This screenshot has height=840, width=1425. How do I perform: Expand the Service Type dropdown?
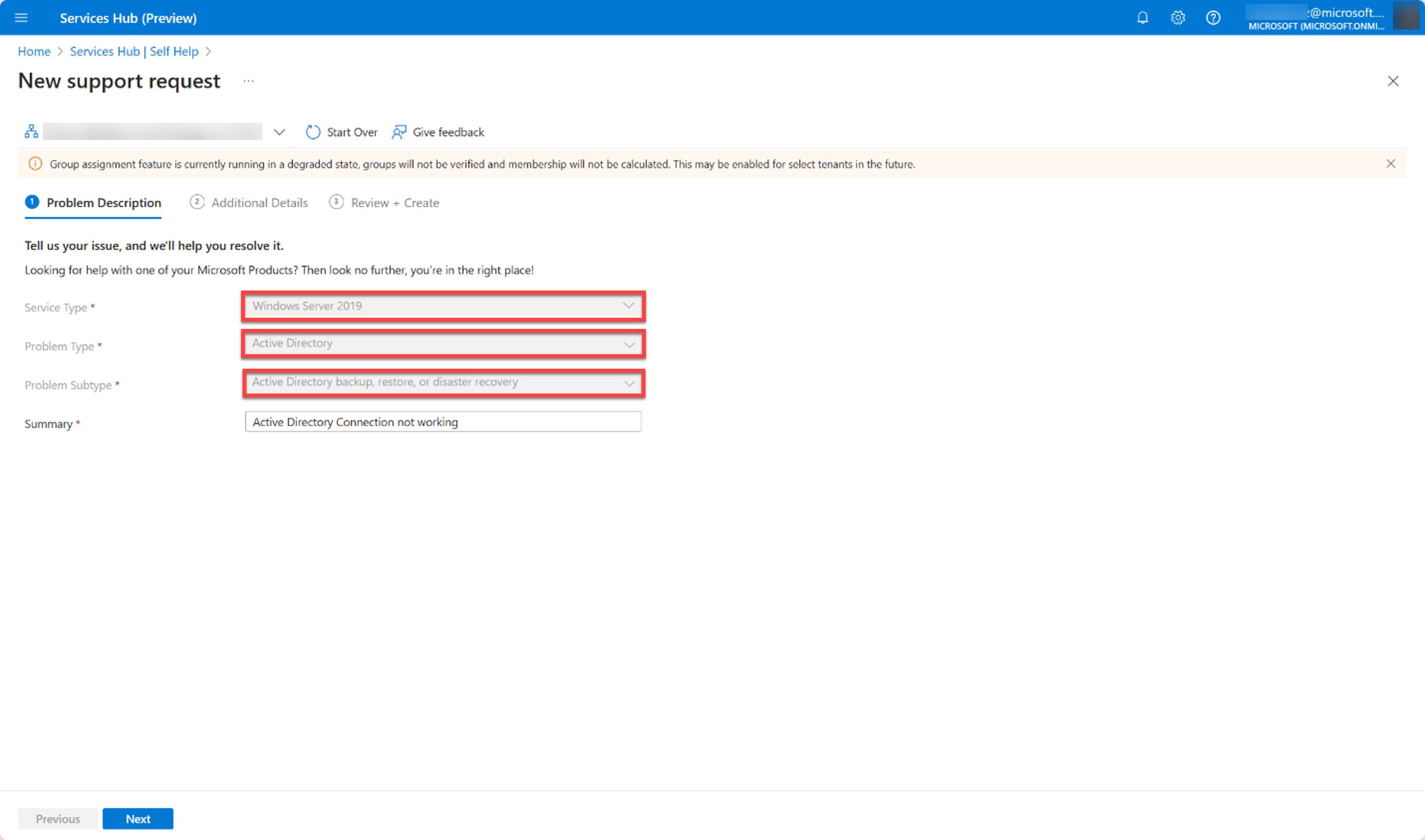click(x=629, y=305)
